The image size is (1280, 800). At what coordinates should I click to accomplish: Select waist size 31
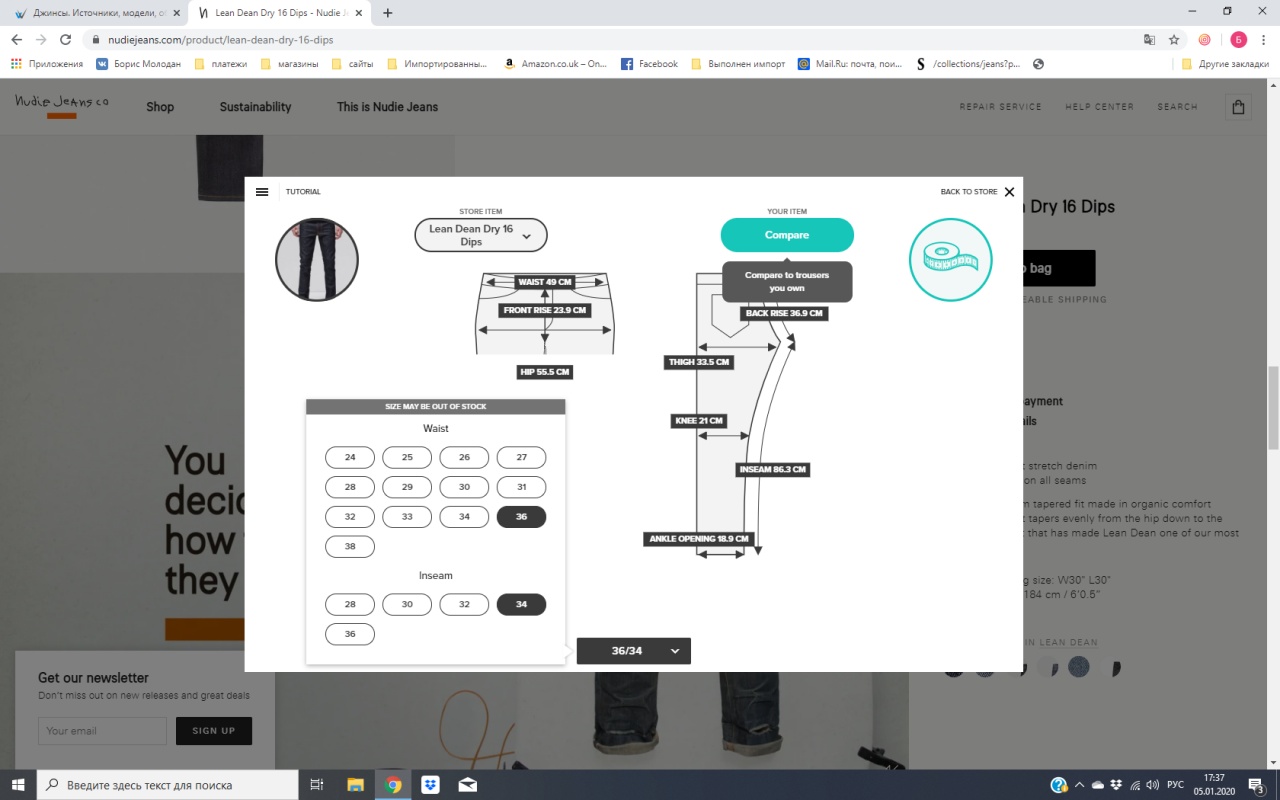(x=521, y=487)
